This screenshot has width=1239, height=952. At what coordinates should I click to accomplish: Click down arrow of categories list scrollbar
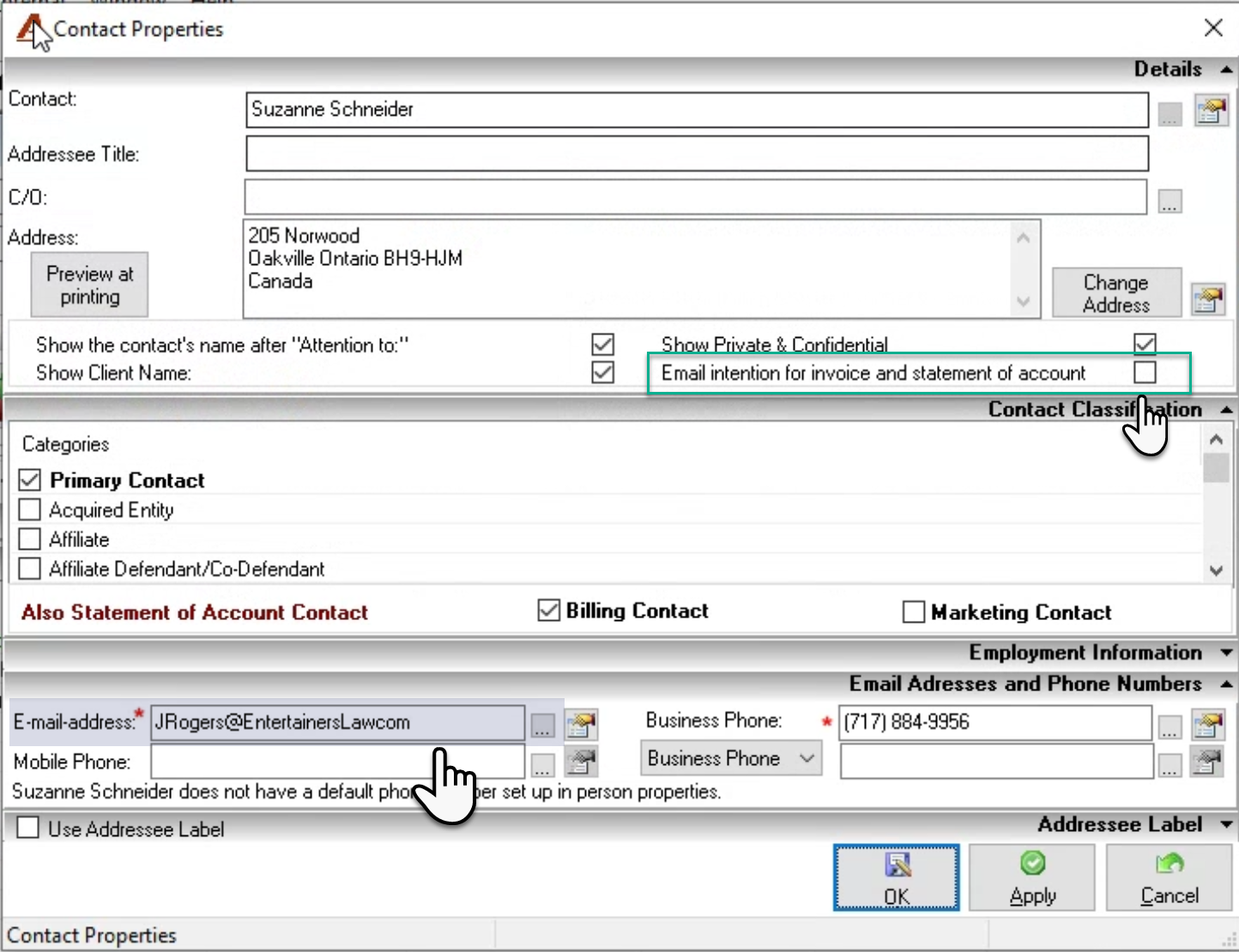coord(1216,570)
